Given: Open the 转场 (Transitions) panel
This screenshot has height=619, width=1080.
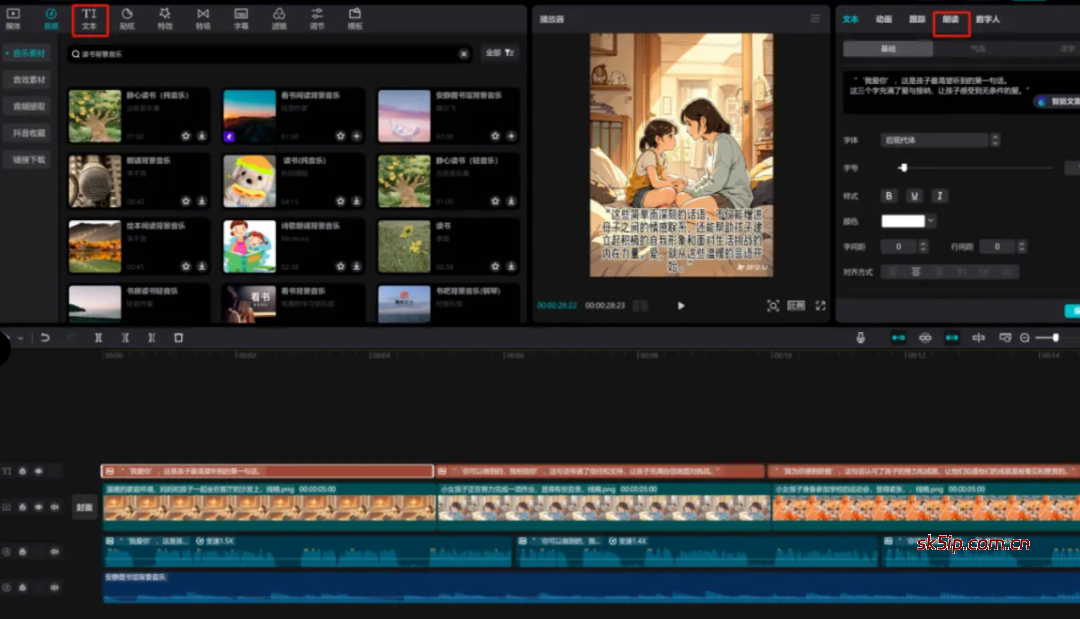Looking at the screenshot, I should 203,18.
